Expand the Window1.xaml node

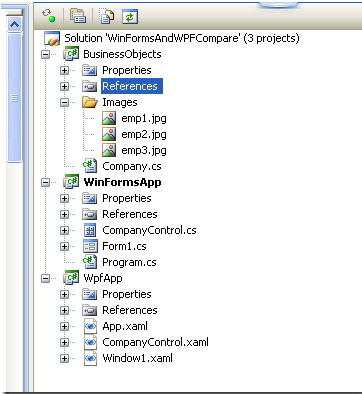[x=64, y=358]
